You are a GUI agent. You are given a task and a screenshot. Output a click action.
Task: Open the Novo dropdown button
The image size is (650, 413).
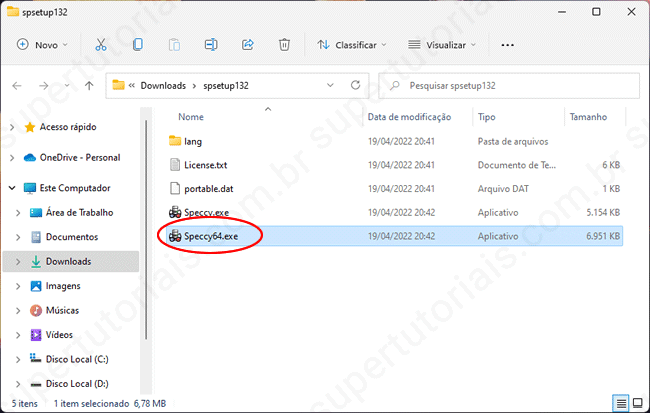click(x=42, y=45)
